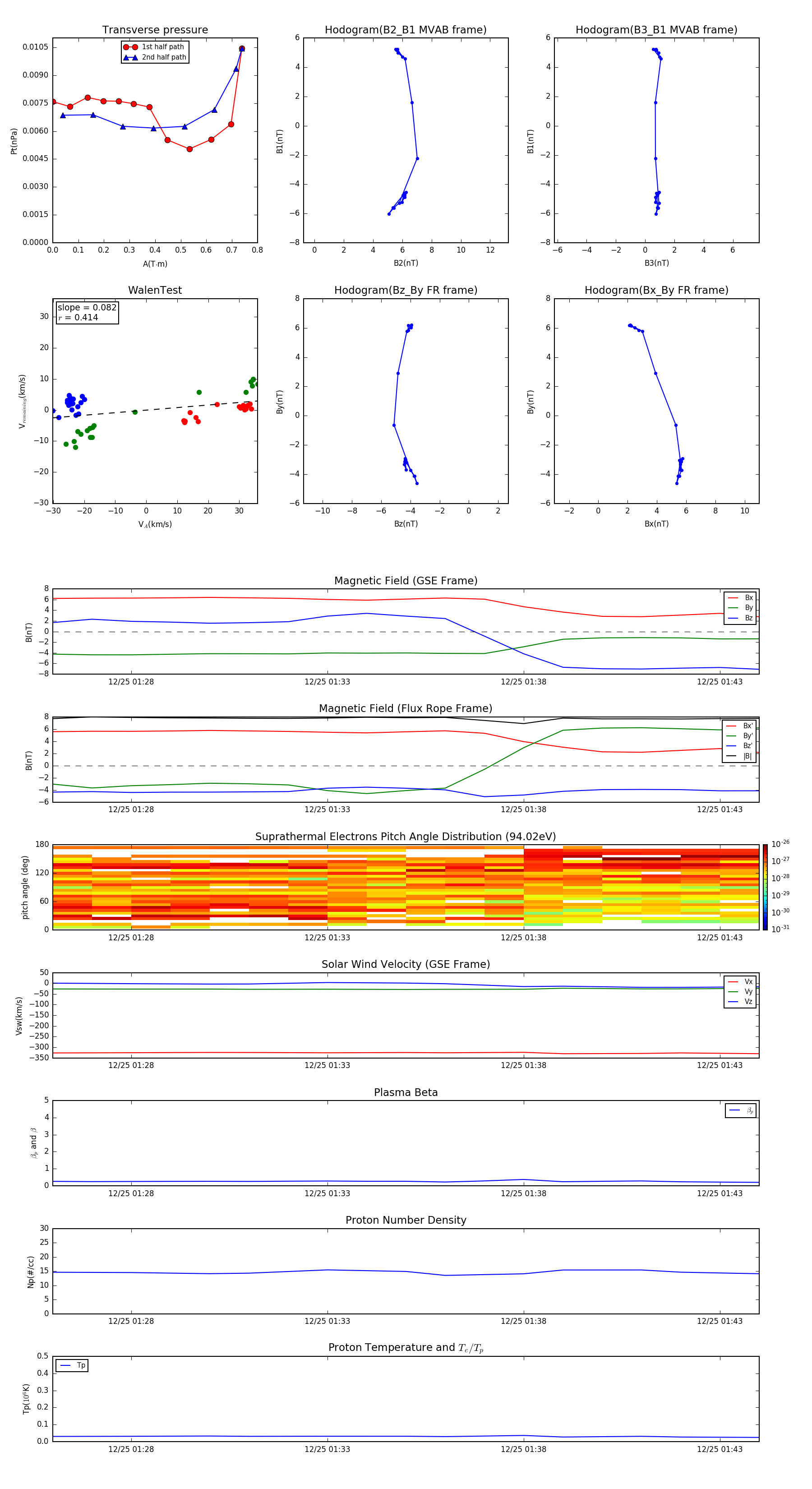Screen dimensions: 812x1489
Task: Click the 'Solar Wind Velocity (GSE Frame)' title
Action: [406, 965]
